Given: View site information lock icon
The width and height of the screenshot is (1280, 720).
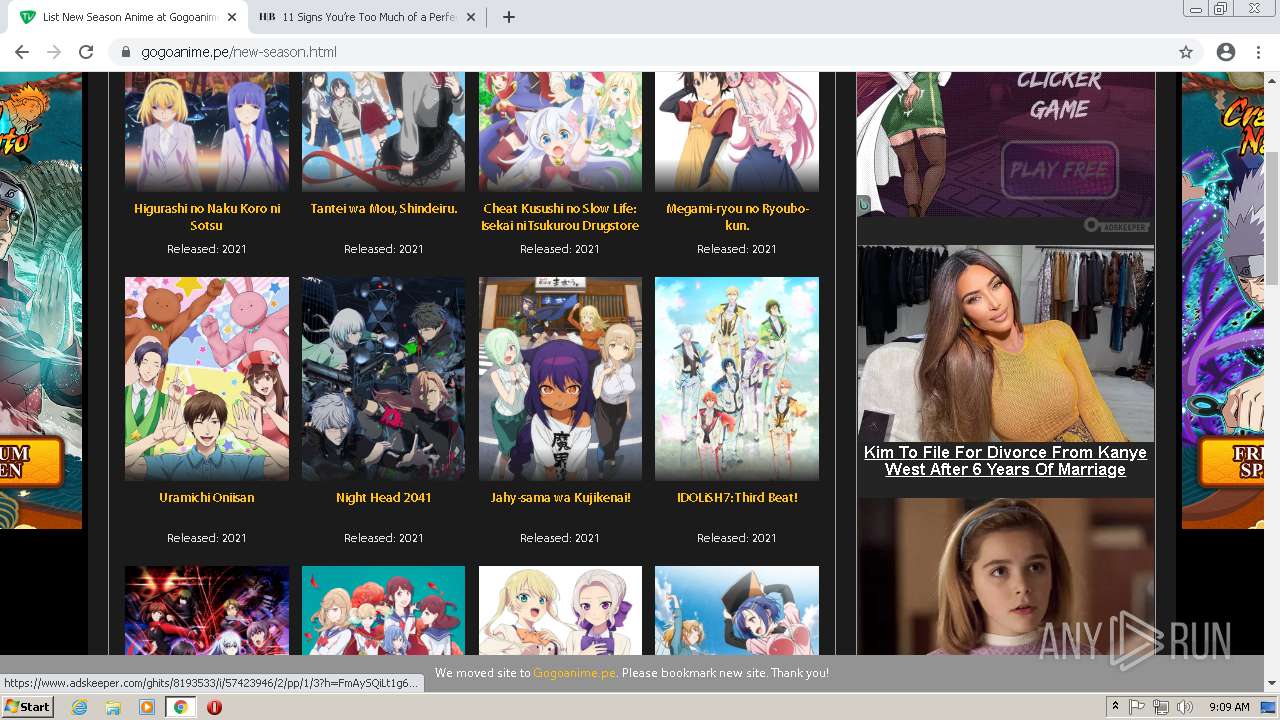Looking at the screenshot, I should tap(126, 52).
